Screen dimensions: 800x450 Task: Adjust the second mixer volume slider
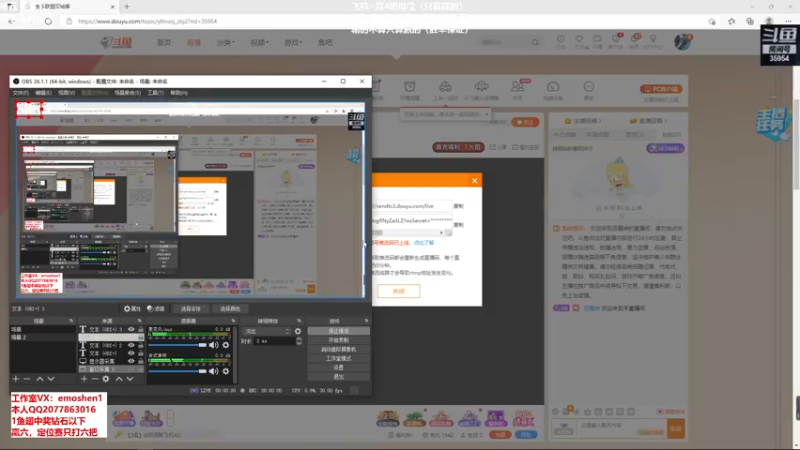tap(178, 371)
